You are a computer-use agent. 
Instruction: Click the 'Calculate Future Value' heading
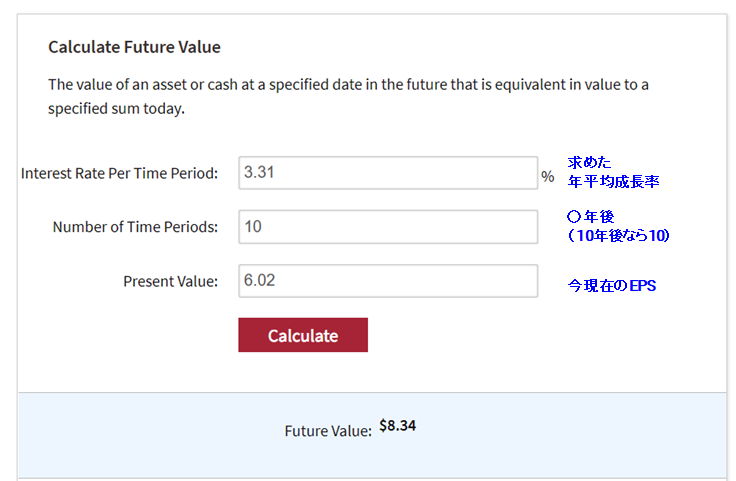coord(134,47)
